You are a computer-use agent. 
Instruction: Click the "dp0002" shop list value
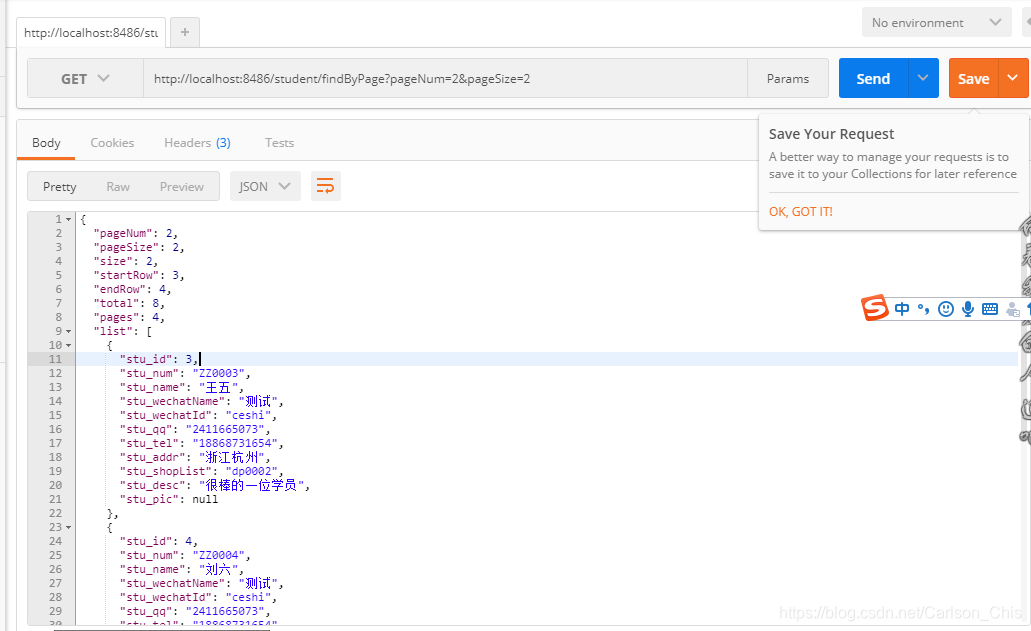click(251, 471)
